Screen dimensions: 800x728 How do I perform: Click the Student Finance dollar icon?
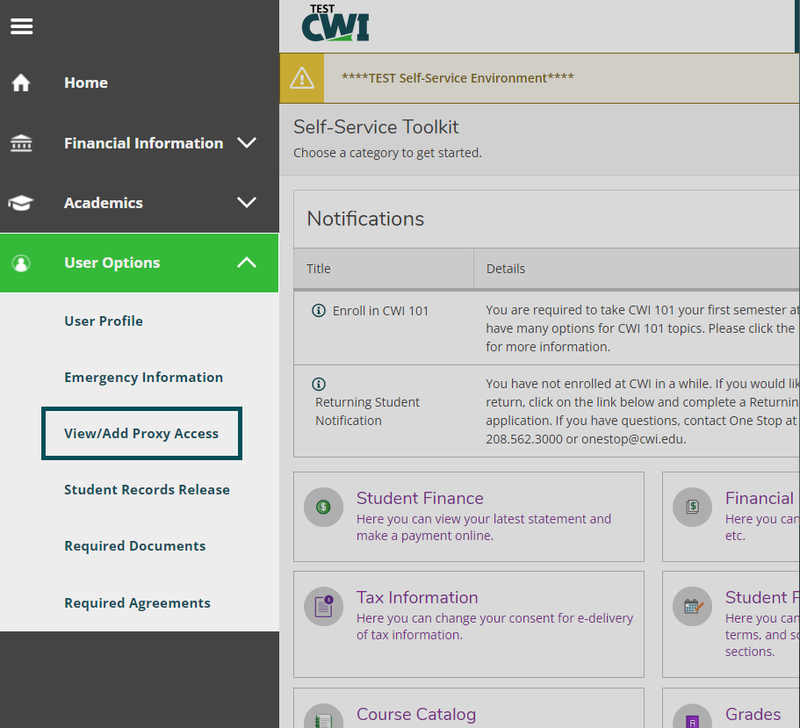point(323,507)
